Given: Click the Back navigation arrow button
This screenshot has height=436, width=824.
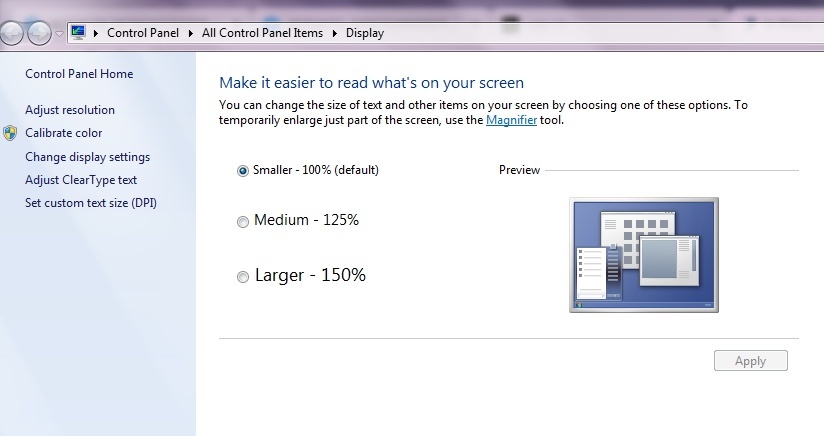Looking at the screenshot, I should (x=12, y=33).
